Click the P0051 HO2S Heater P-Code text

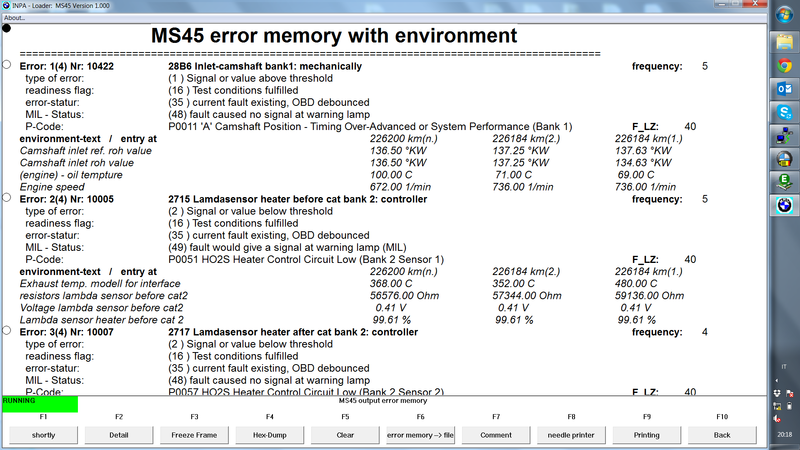click(x=306, y=260)
